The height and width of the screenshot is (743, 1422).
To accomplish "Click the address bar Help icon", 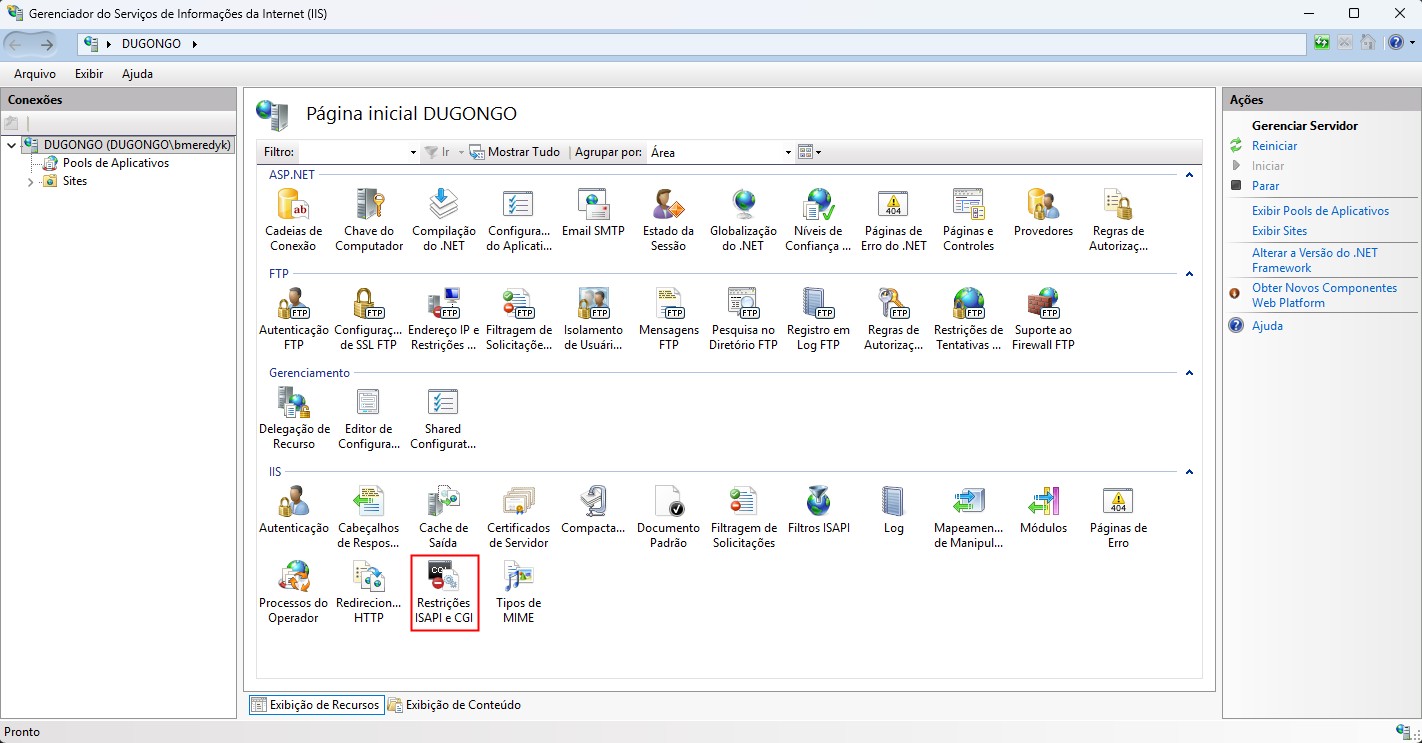I will click(1396, 43).
